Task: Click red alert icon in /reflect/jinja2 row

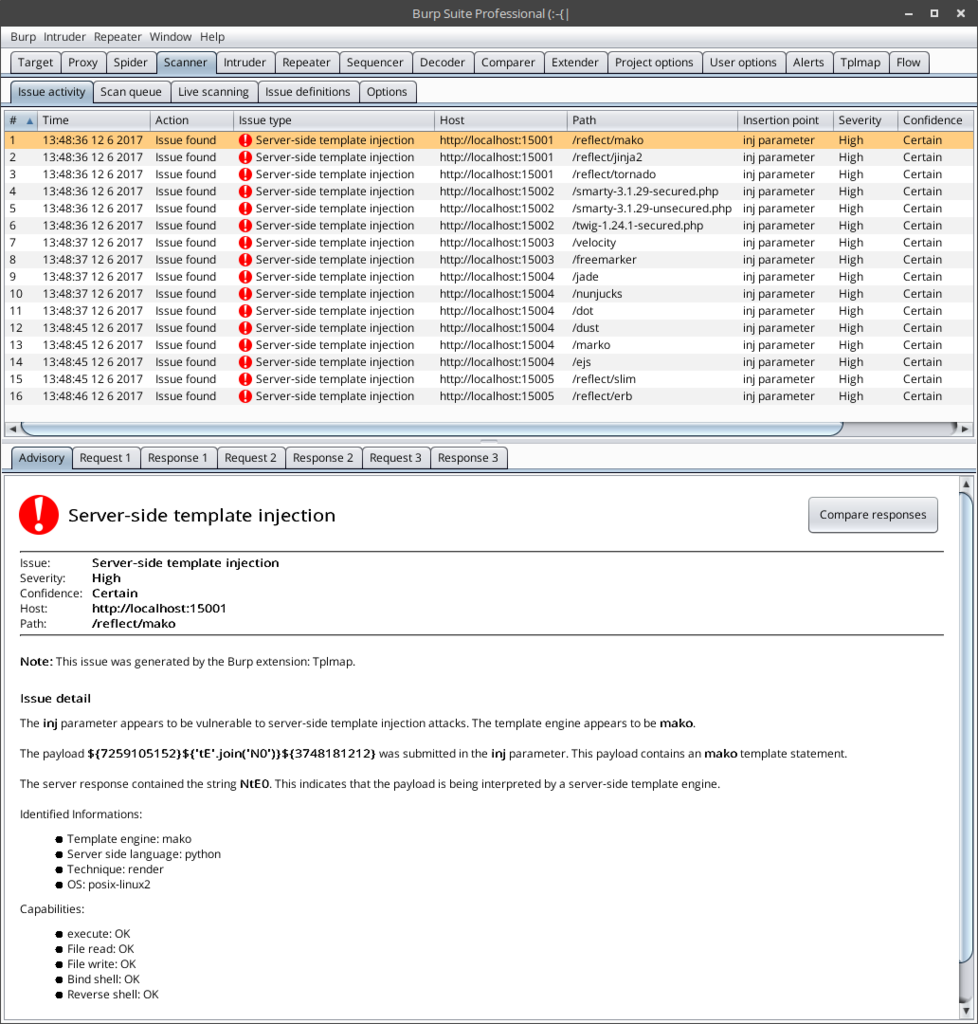Action: point(245,158)
